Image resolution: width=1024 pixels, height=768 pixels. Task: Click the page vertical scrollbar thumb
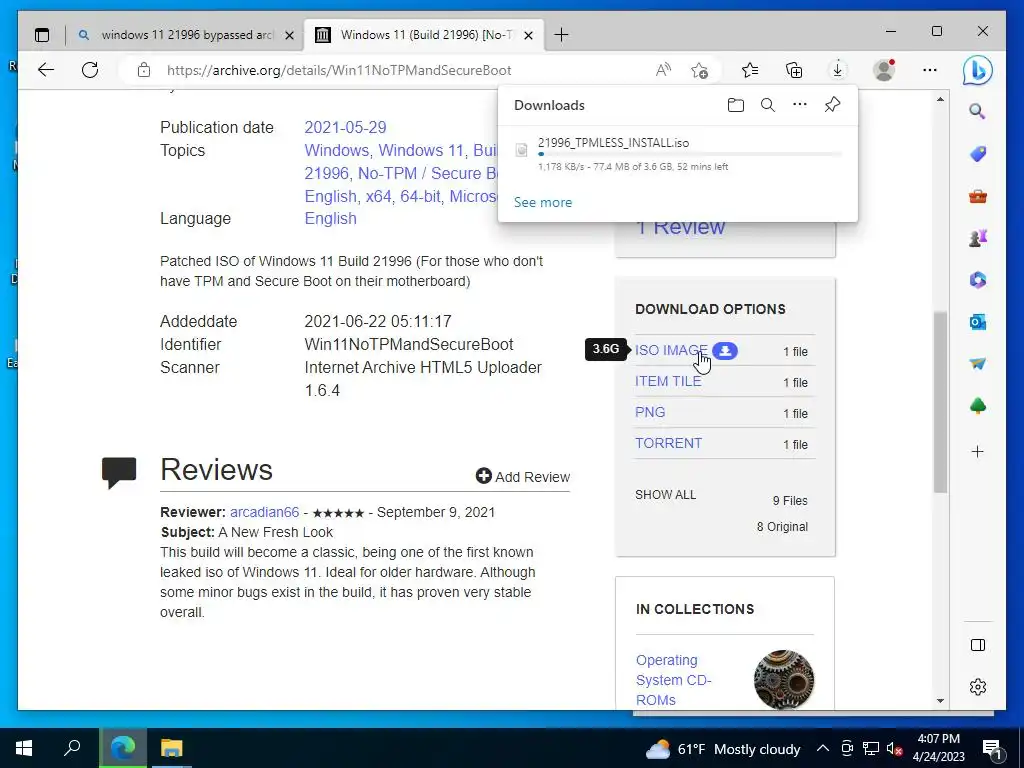click(x=940, y=402)
